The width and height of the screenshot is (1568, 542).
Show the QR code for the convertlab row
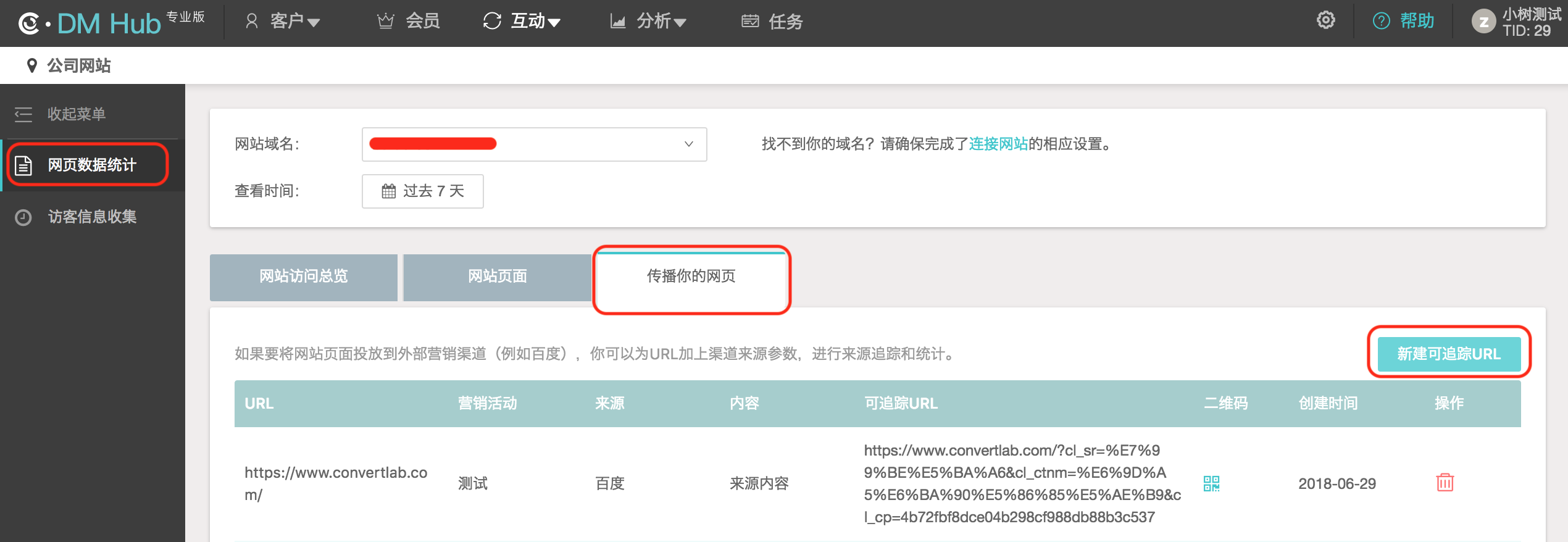1211,483
